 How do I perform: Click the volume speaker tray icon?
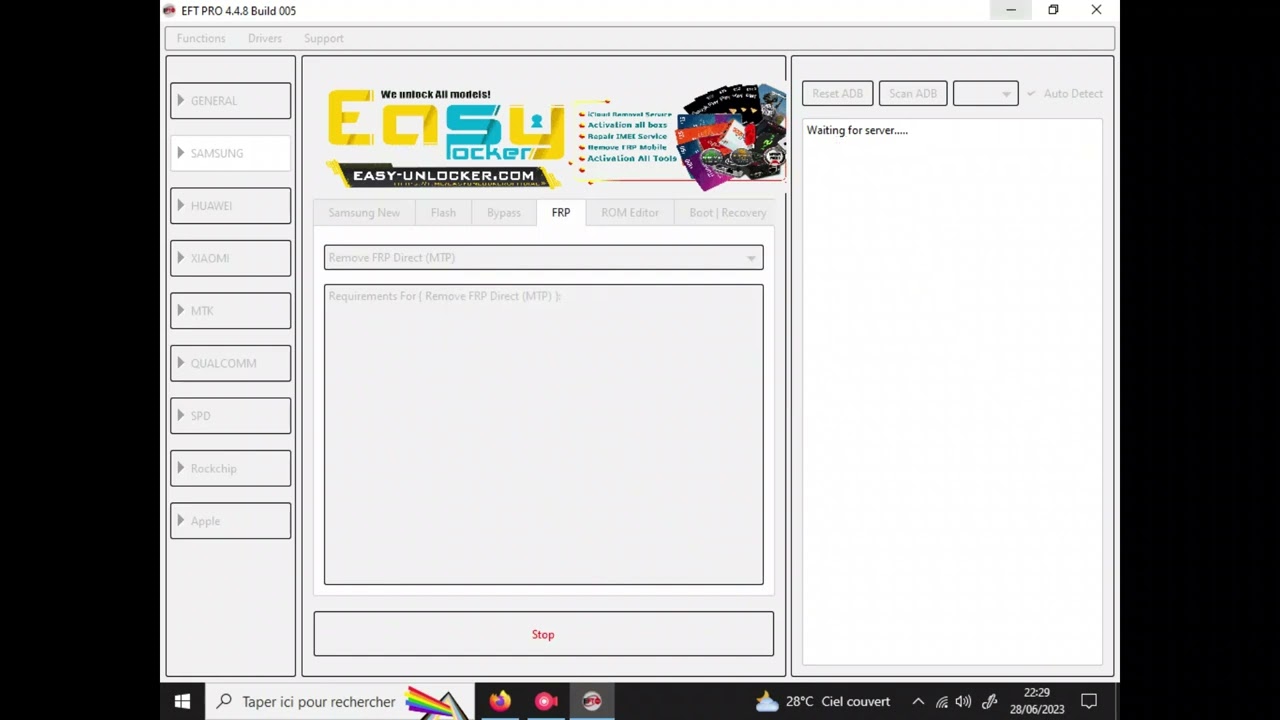coord(964,701)
